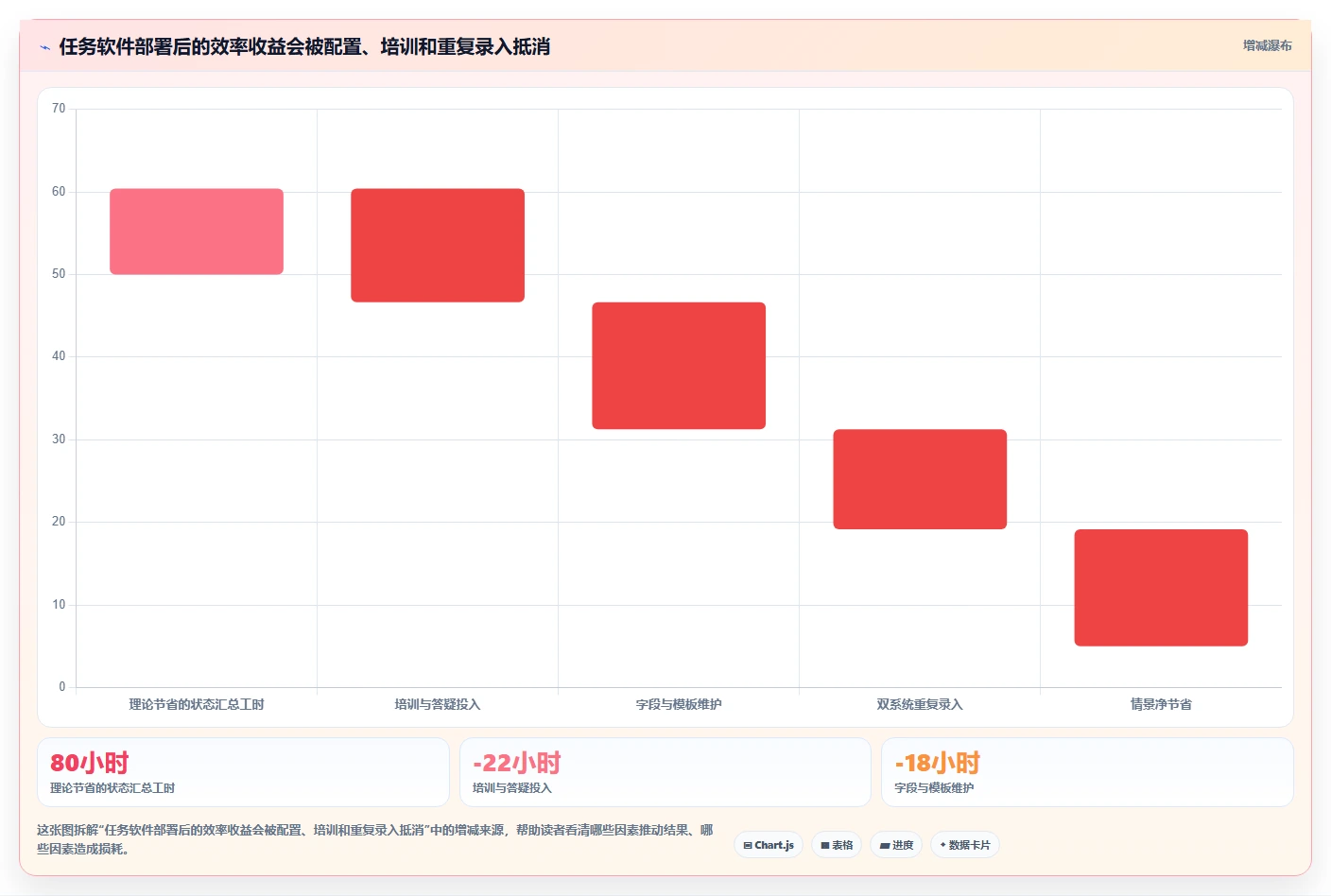The image size is (1331, 896).
Task: Click the 表格 tag pill
Action: click(x=837, y=845)
